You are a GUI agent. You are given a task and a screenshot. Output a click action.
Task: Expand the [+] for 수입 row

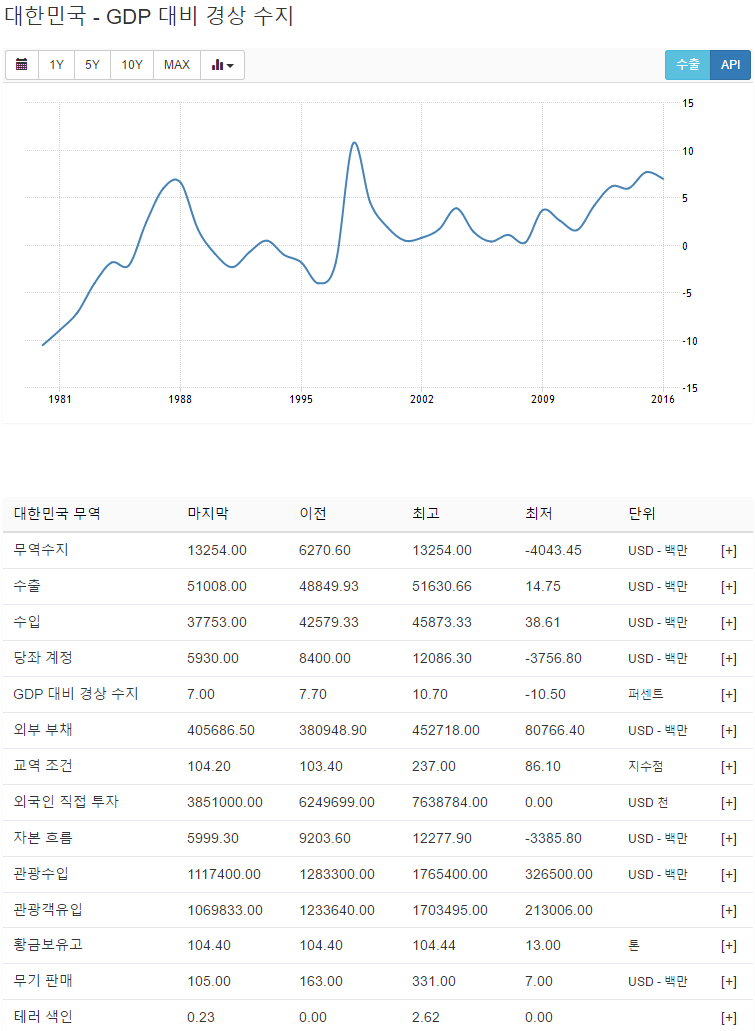coord(729,623)
